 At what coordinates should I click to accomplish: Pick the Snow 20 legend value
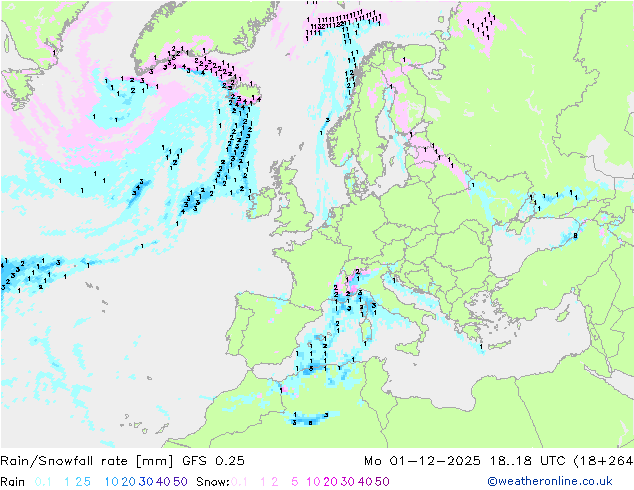click(x=330, y=482)
